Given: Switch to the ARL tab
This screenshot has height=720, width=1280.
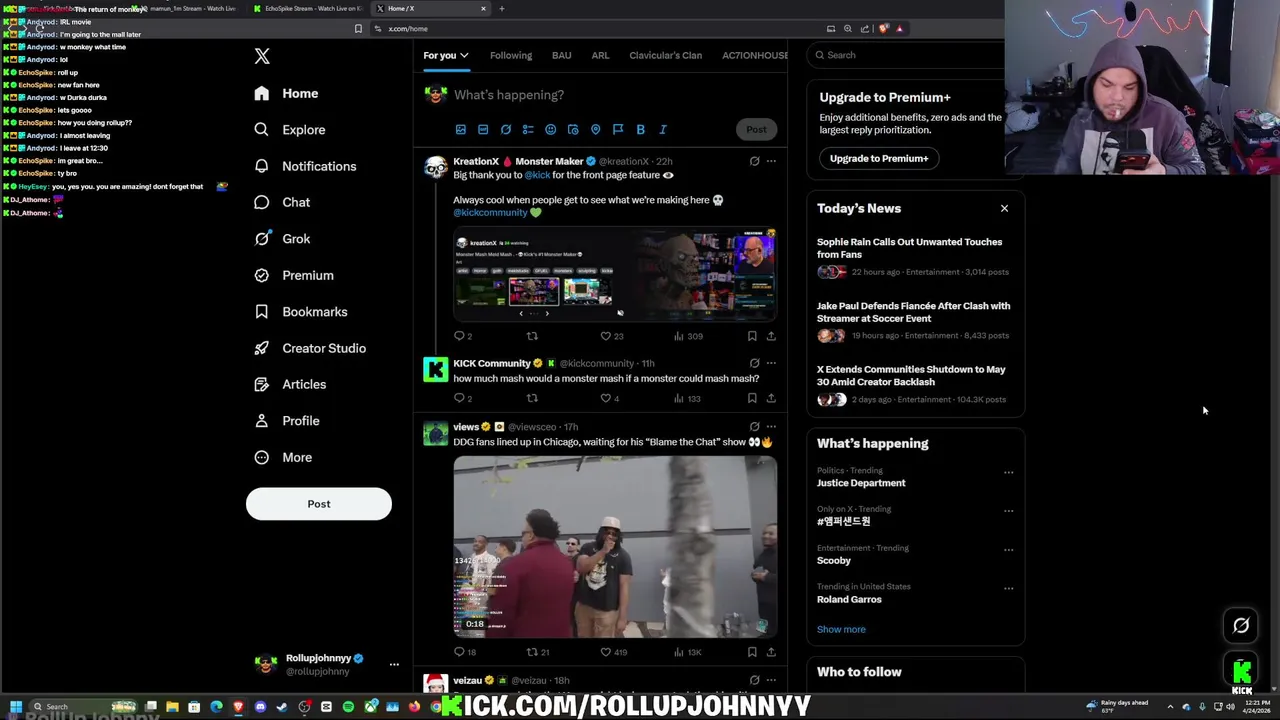Looking at the screenshot, I should pos(600,55).
